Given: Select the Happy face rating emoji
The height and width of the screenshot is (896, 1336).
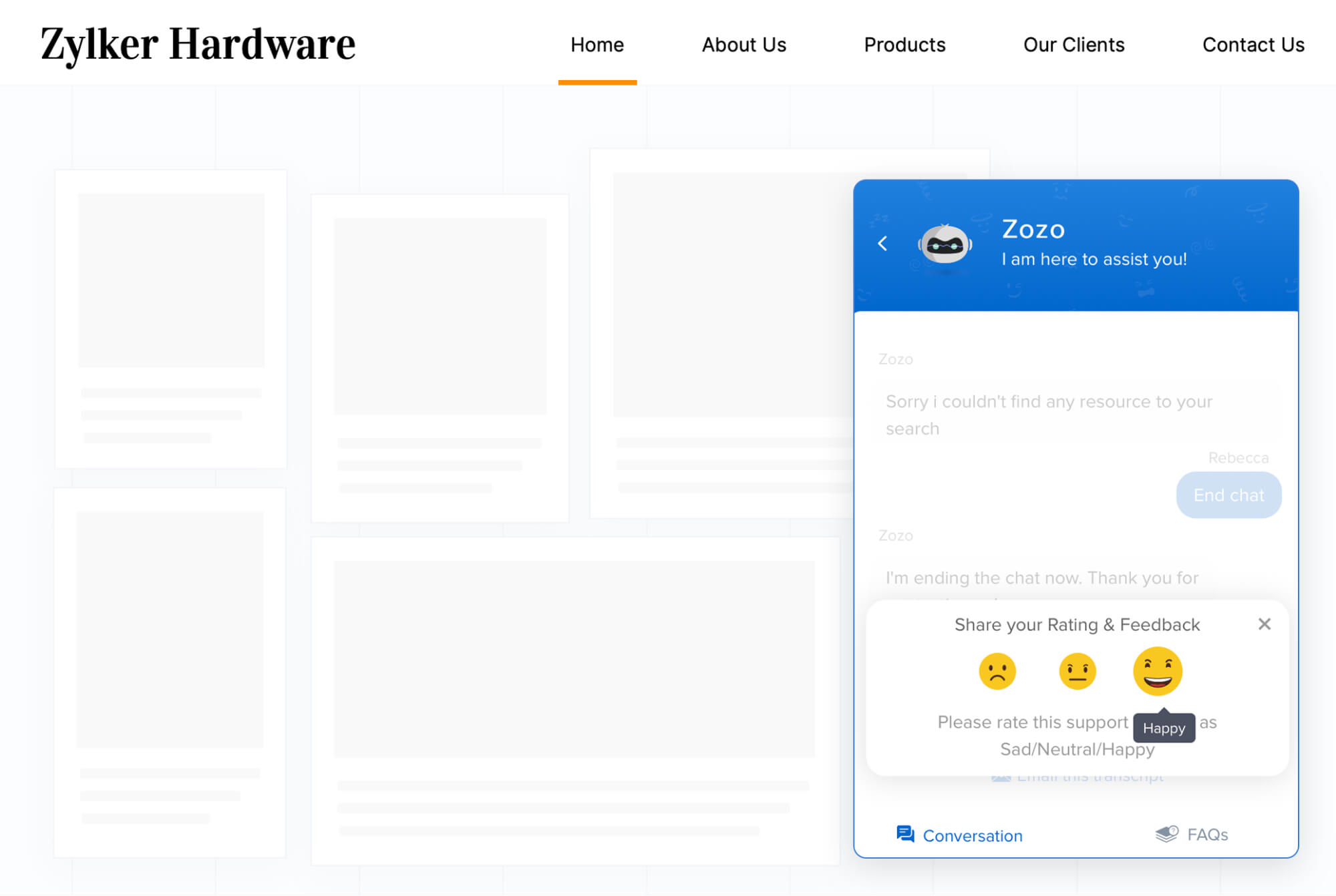Looking at the screenshot, I should tap(1157, 671).
